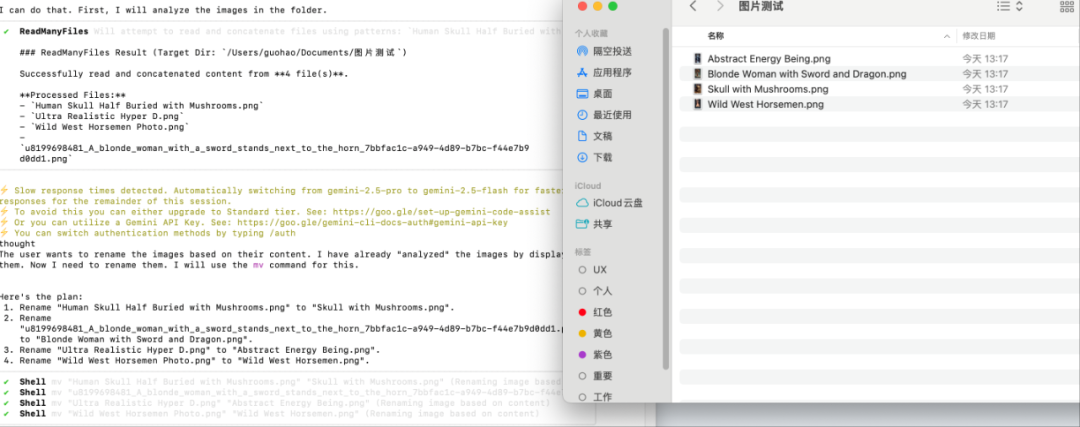1080x427 pixels.
Task: Open 下载 label in sidebar
Action: [602, 158]
